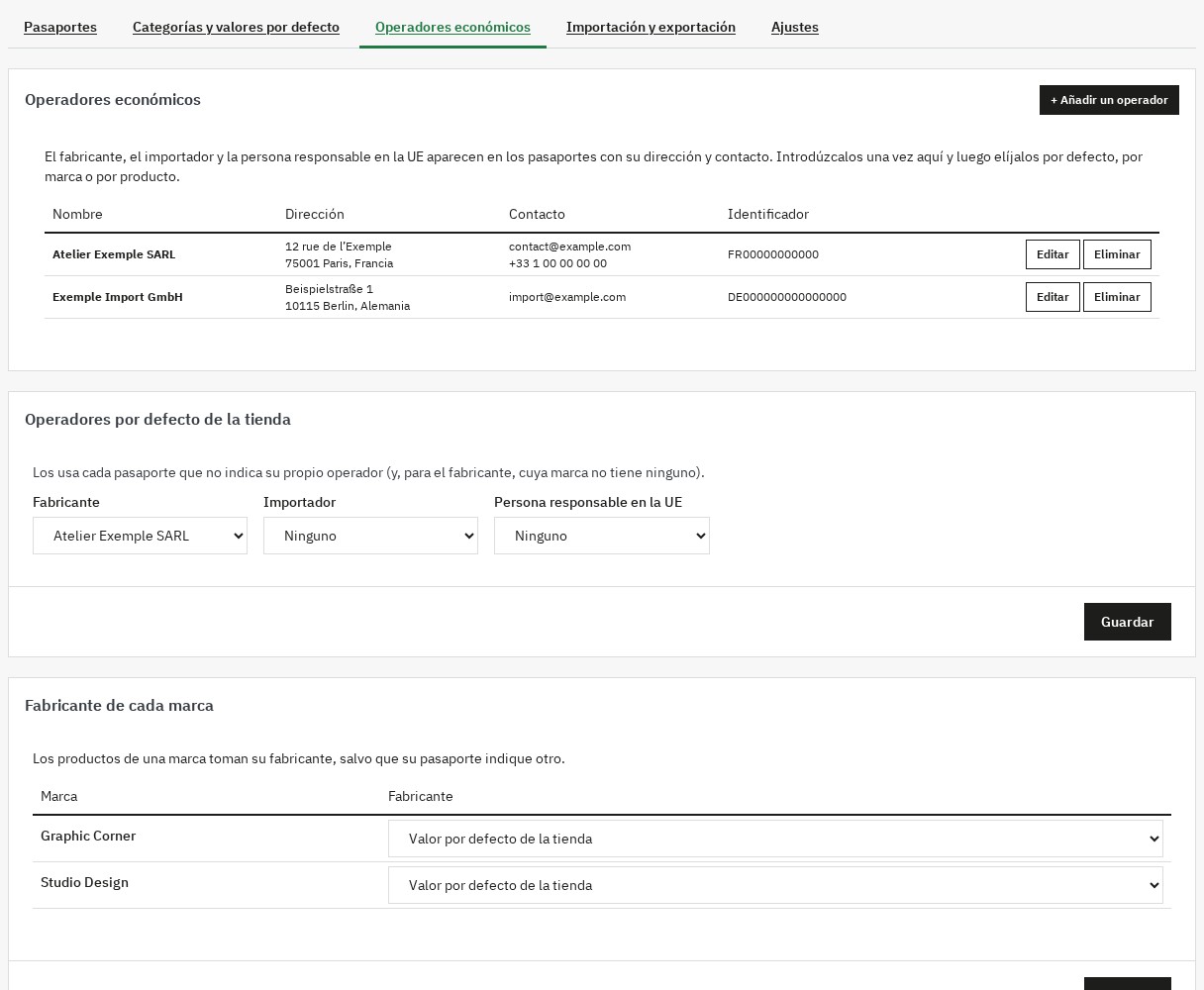This screenshot has height=990, width=1204.
Task: Click the Añadir un operador button
Action: click(x=1109, y=100)
